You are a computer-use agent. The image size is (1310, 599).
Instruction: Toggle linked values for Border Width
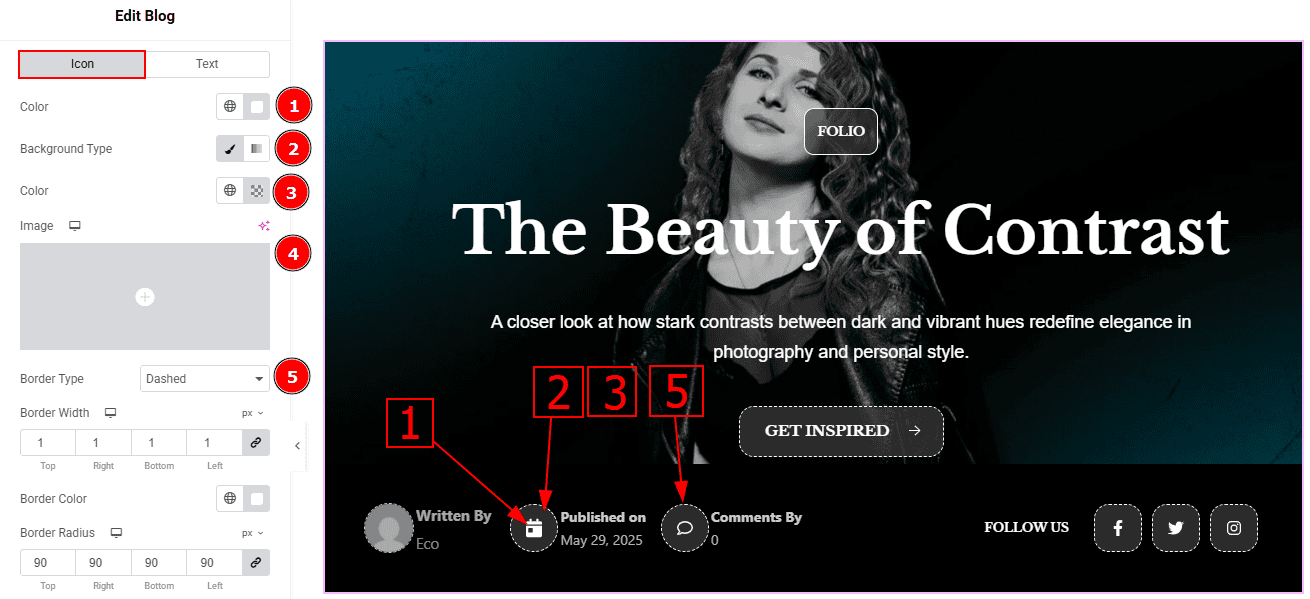256,443
